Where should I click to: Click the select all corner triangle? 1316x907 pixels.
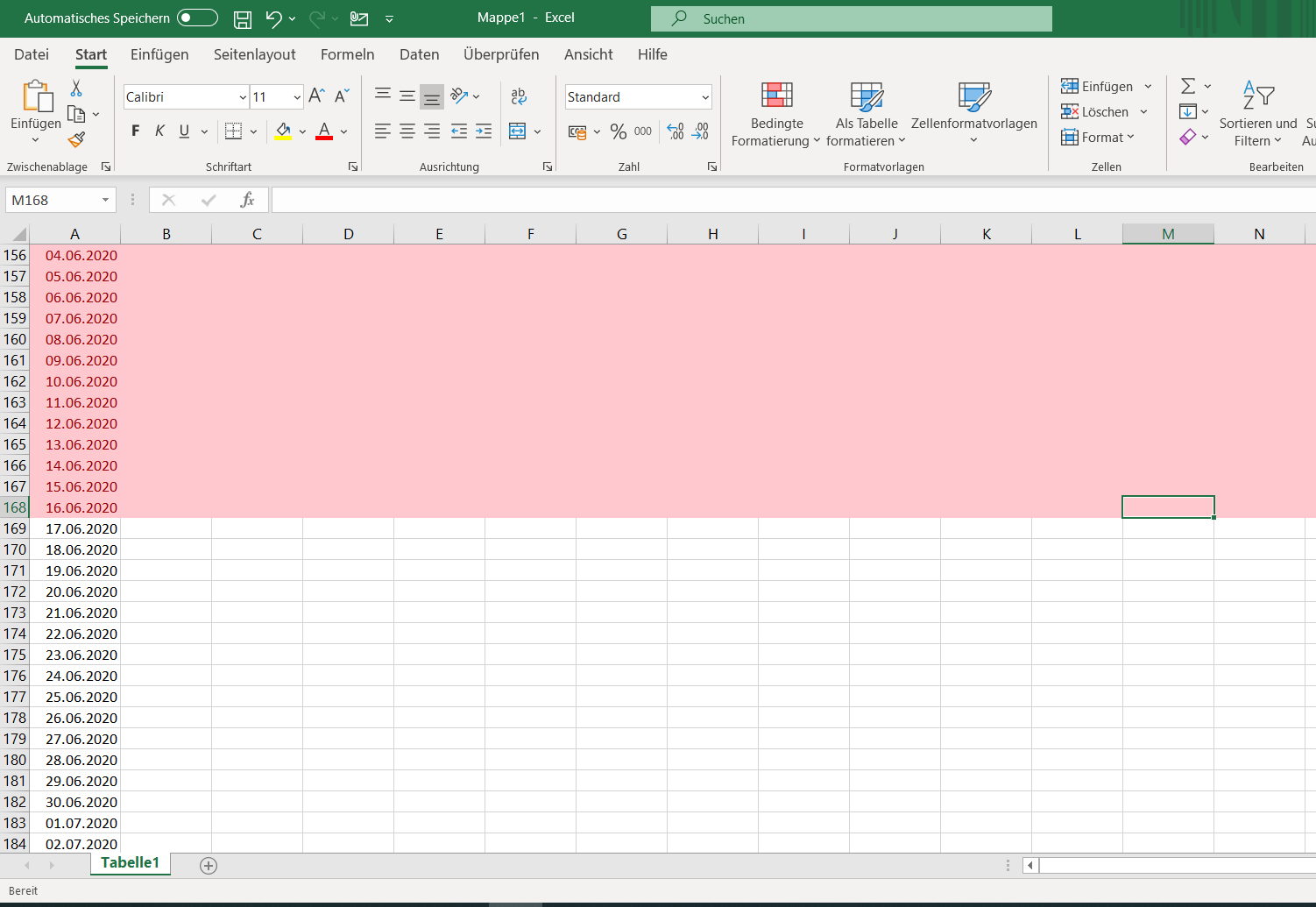18,234
